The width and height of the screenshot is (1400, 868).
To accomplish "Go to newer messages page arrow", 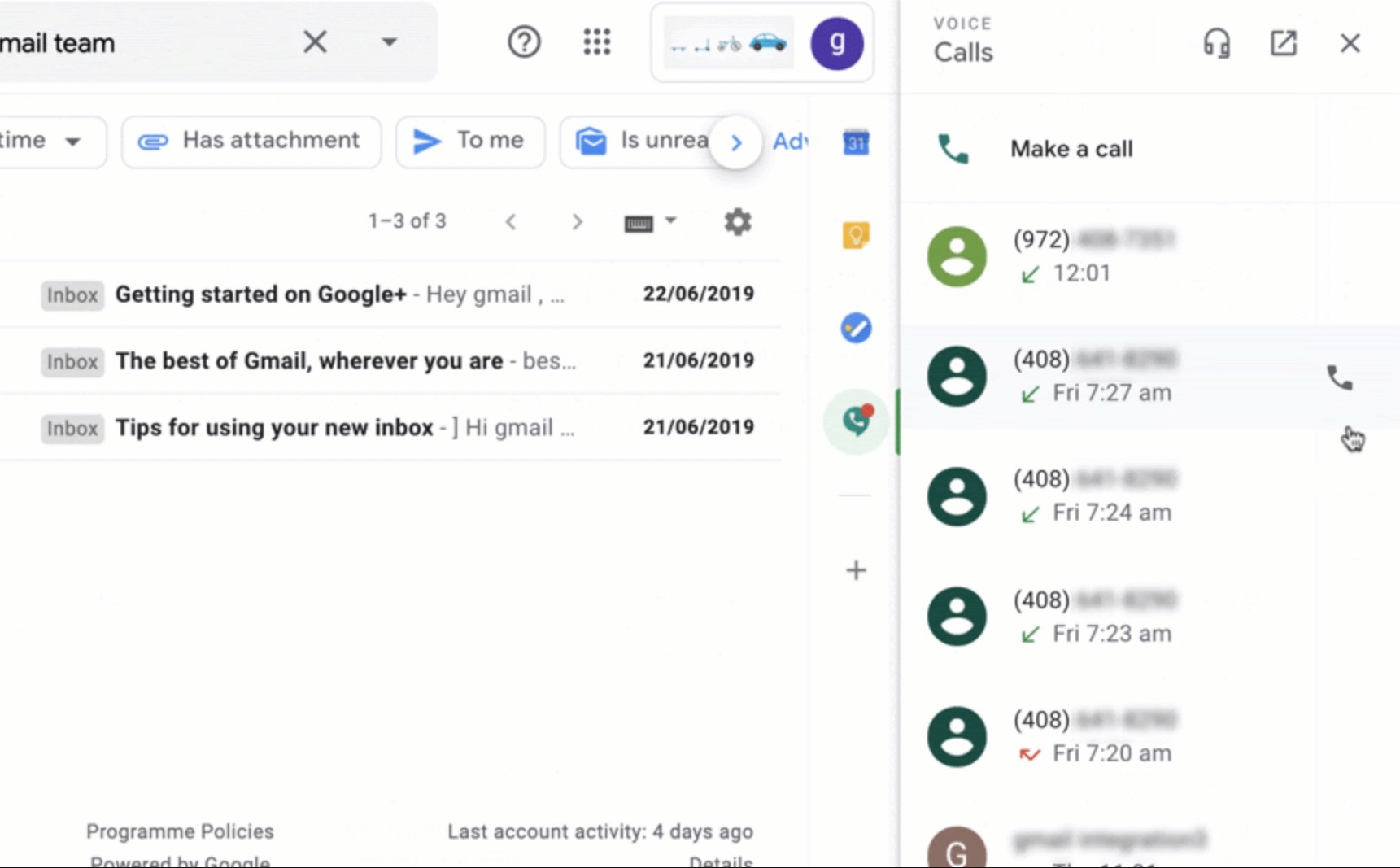I will point(511,221).
